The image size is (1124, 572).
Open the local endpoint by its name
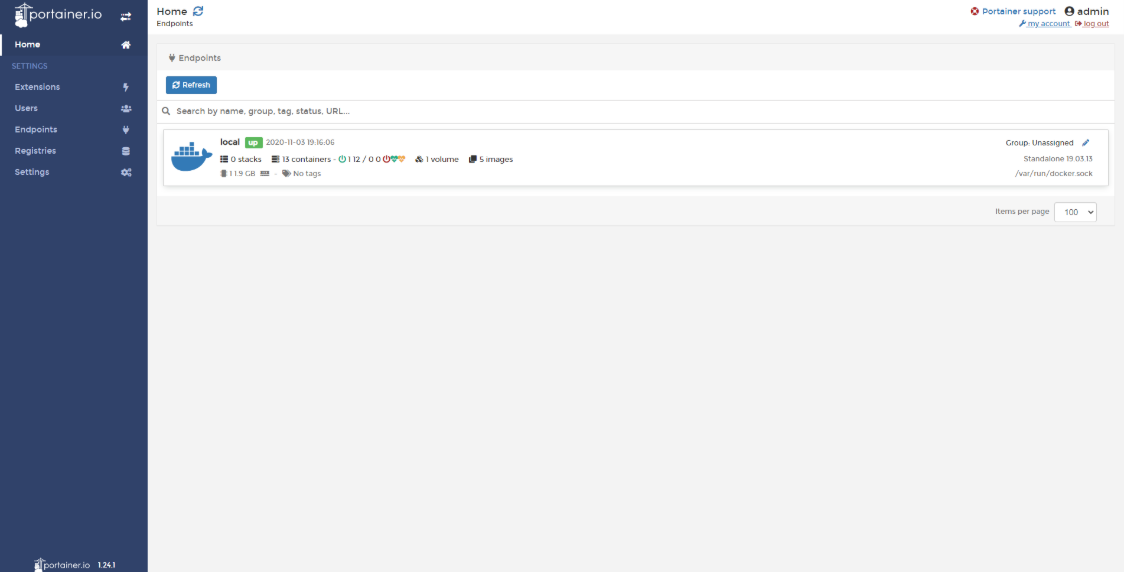point(230,142)
